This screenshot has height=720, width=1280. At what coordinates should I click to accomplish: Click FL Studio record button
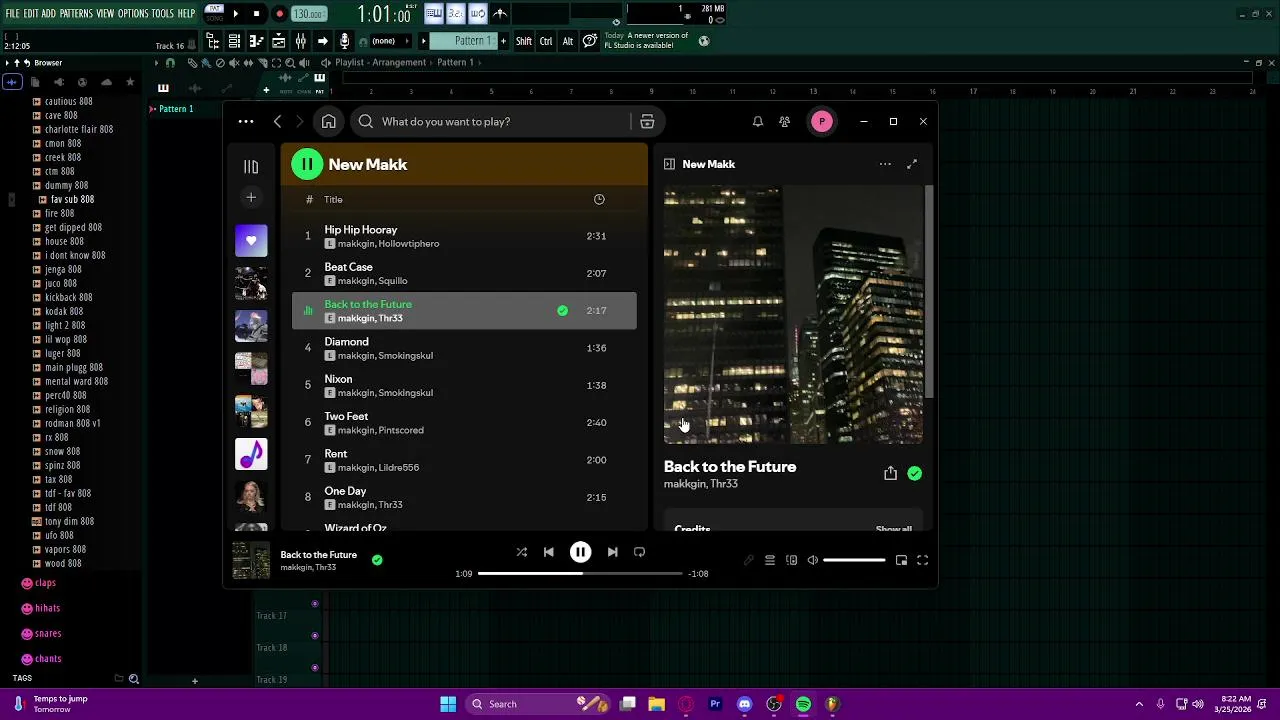(279, 14)
